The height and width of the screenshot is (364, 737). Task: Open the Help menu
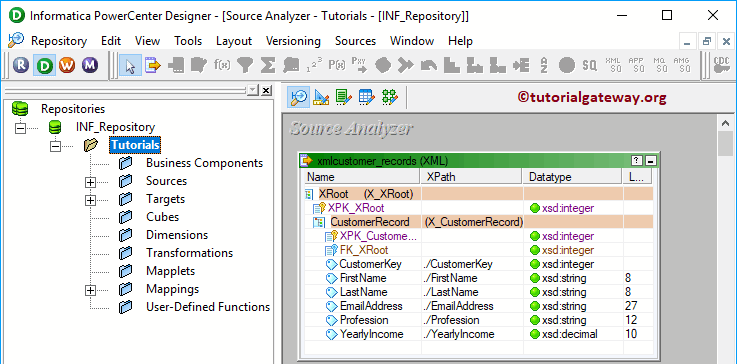click(x=460, y=41)
